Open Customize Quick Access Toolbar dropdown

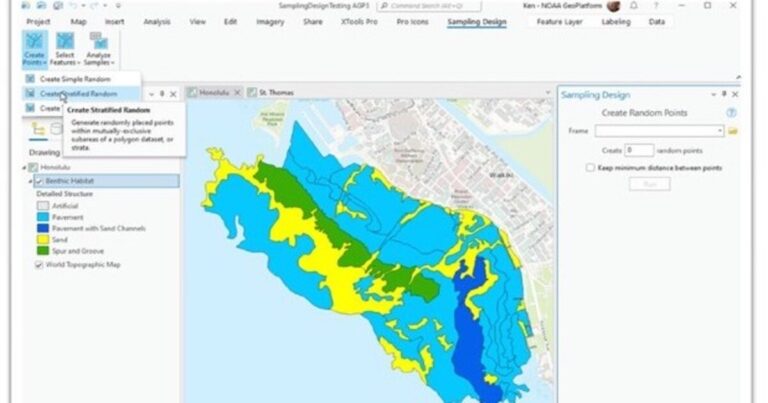tap(118, 6)
